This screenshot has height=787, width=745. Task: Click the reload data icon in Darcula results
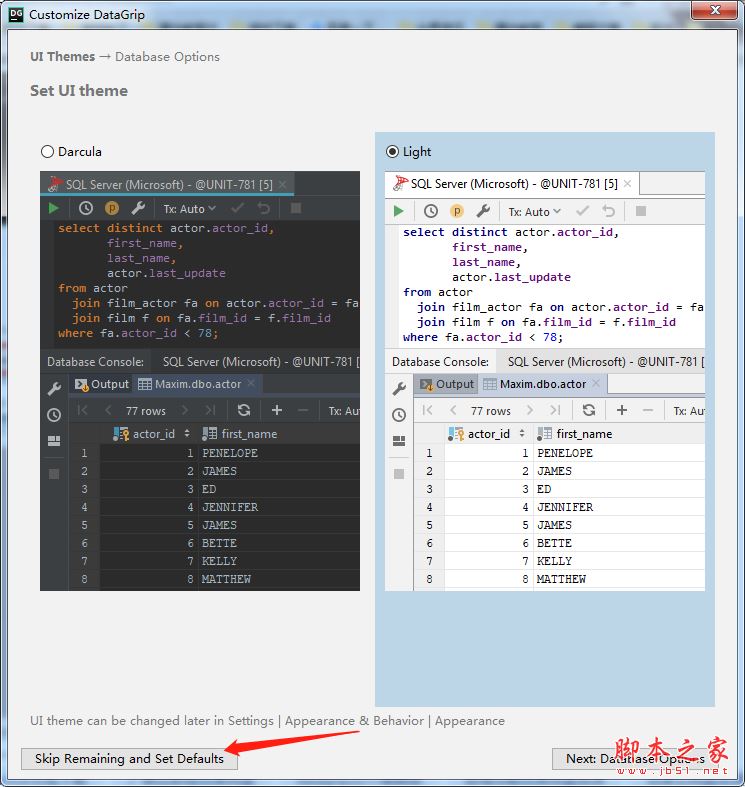pos(244,411)
